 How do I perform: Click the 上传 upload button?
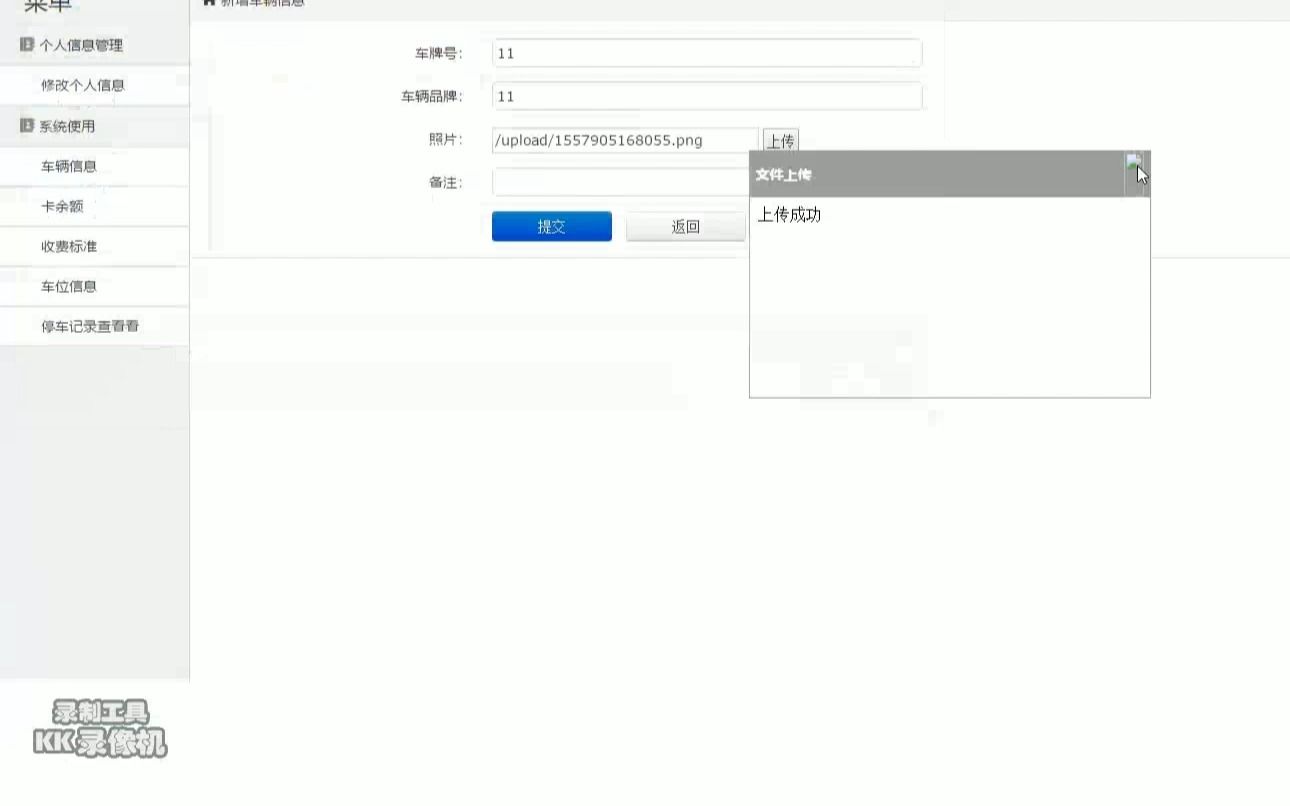pos(781,141)
